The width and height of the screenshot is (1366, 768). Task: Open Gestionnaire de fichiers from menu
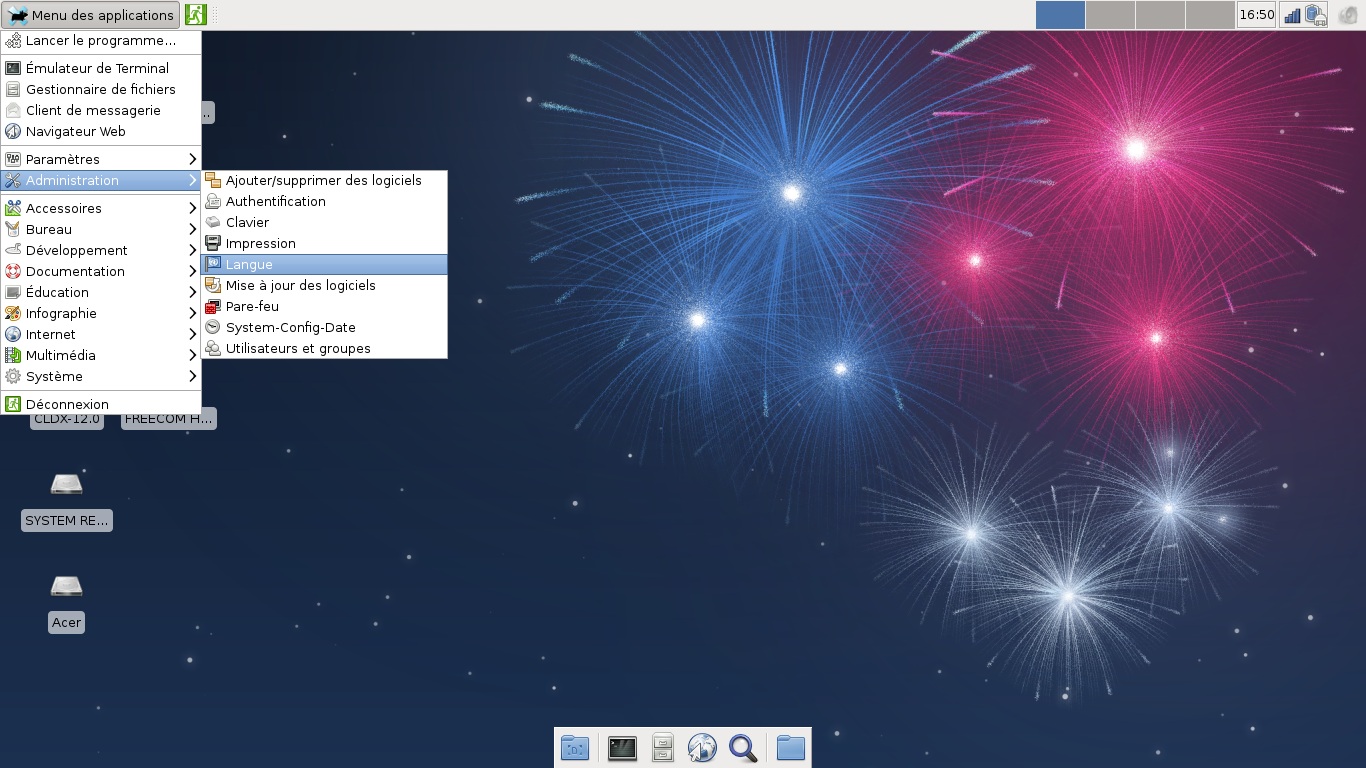[101, 89]
